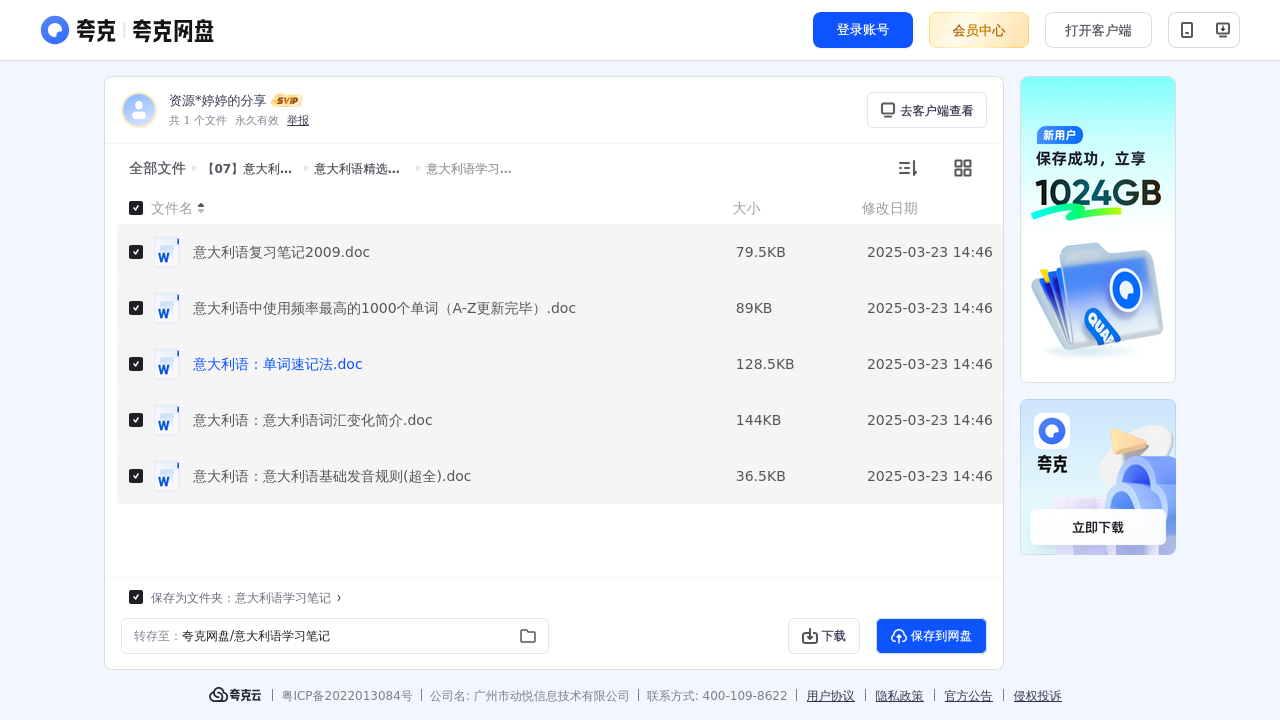Image resolution: width=1280 pixels, height=720 pixels.
Task: Click Word icon of 单词速记法.doc
Action: 167,364
